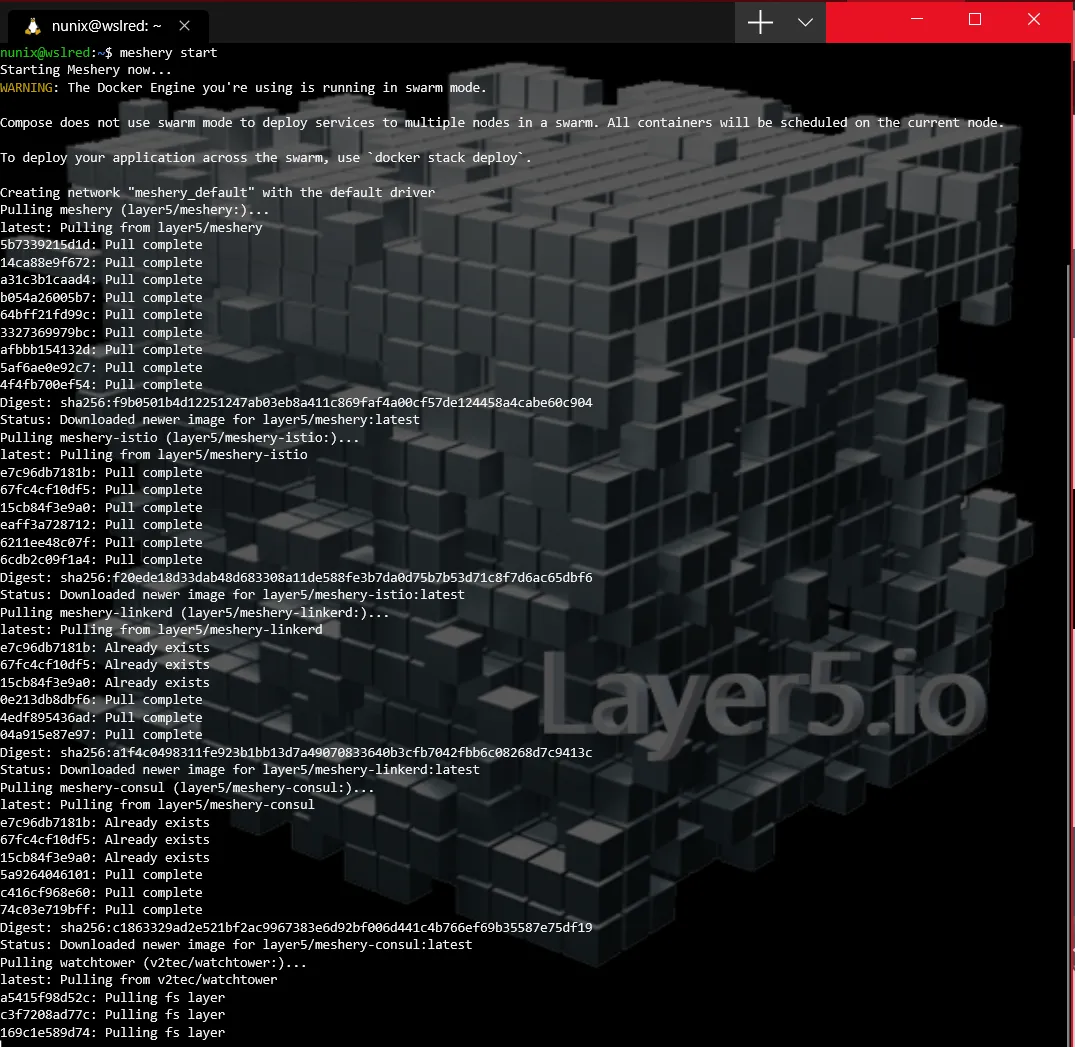Click the 'Pulling meshery-consul' line
1075x1047 pixels.
187,787
